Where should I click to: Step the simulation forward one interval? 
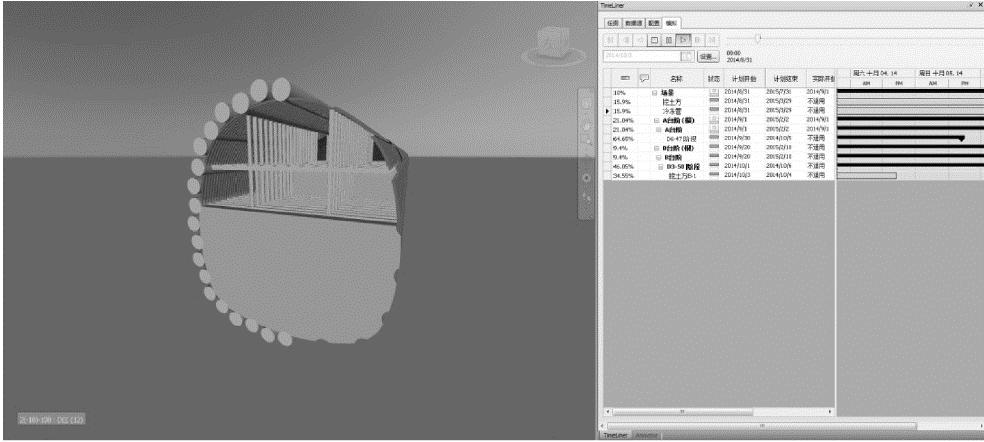pos(698,40)
